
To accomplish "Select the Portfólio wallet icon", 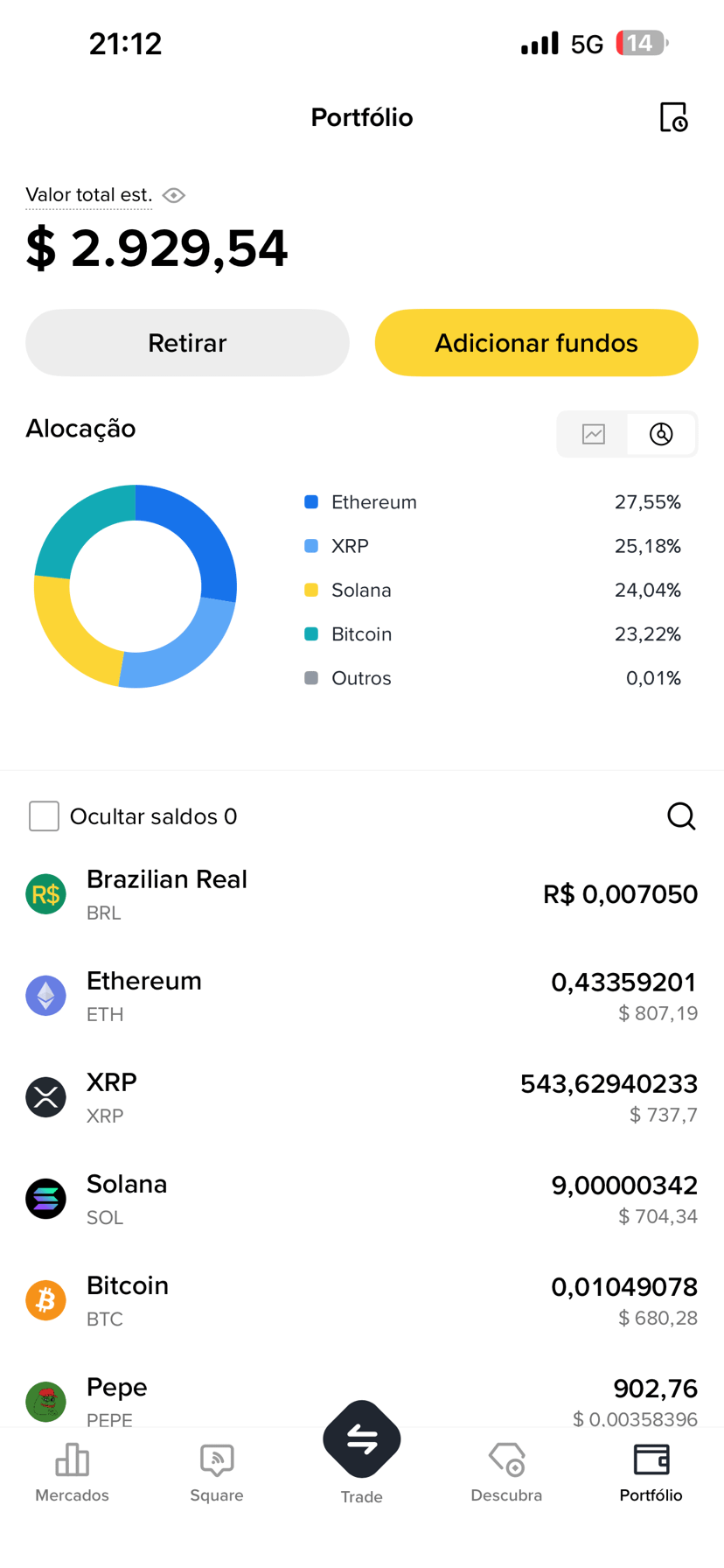I will (x=651, y=1459).
